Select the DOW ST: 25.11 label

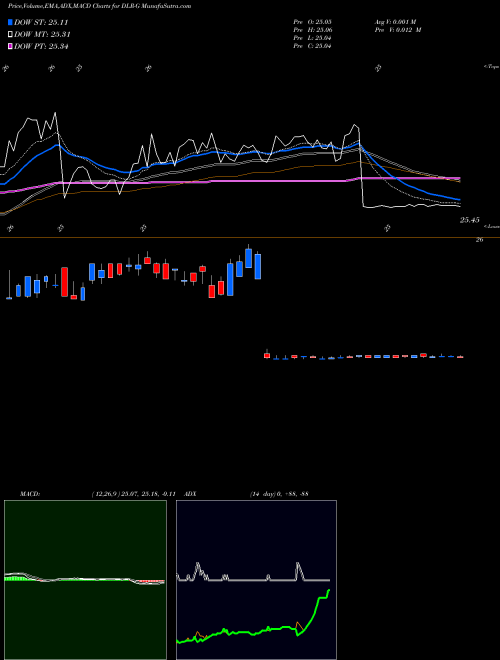pos(41,22)
